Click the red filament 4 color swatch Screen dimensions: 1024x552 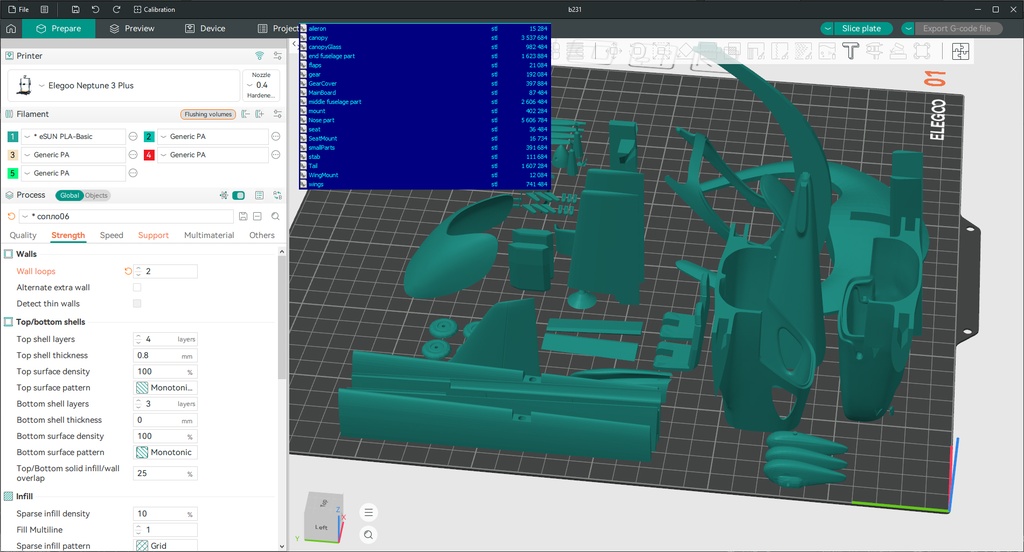(x=149, y=155)
